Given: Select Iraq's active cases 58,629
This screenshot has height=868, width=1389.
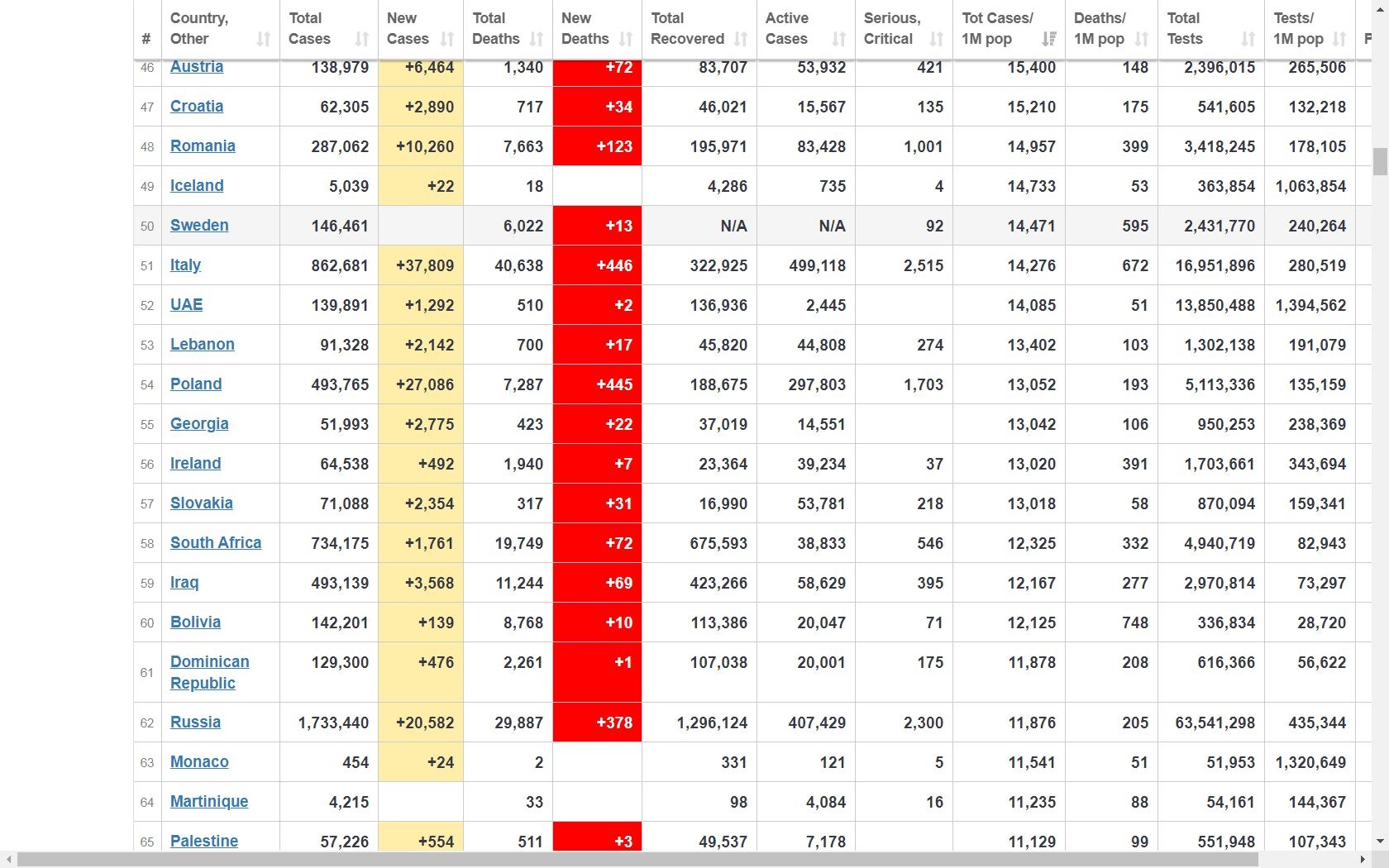Looking at the screenshot, I should pos(806,583).
